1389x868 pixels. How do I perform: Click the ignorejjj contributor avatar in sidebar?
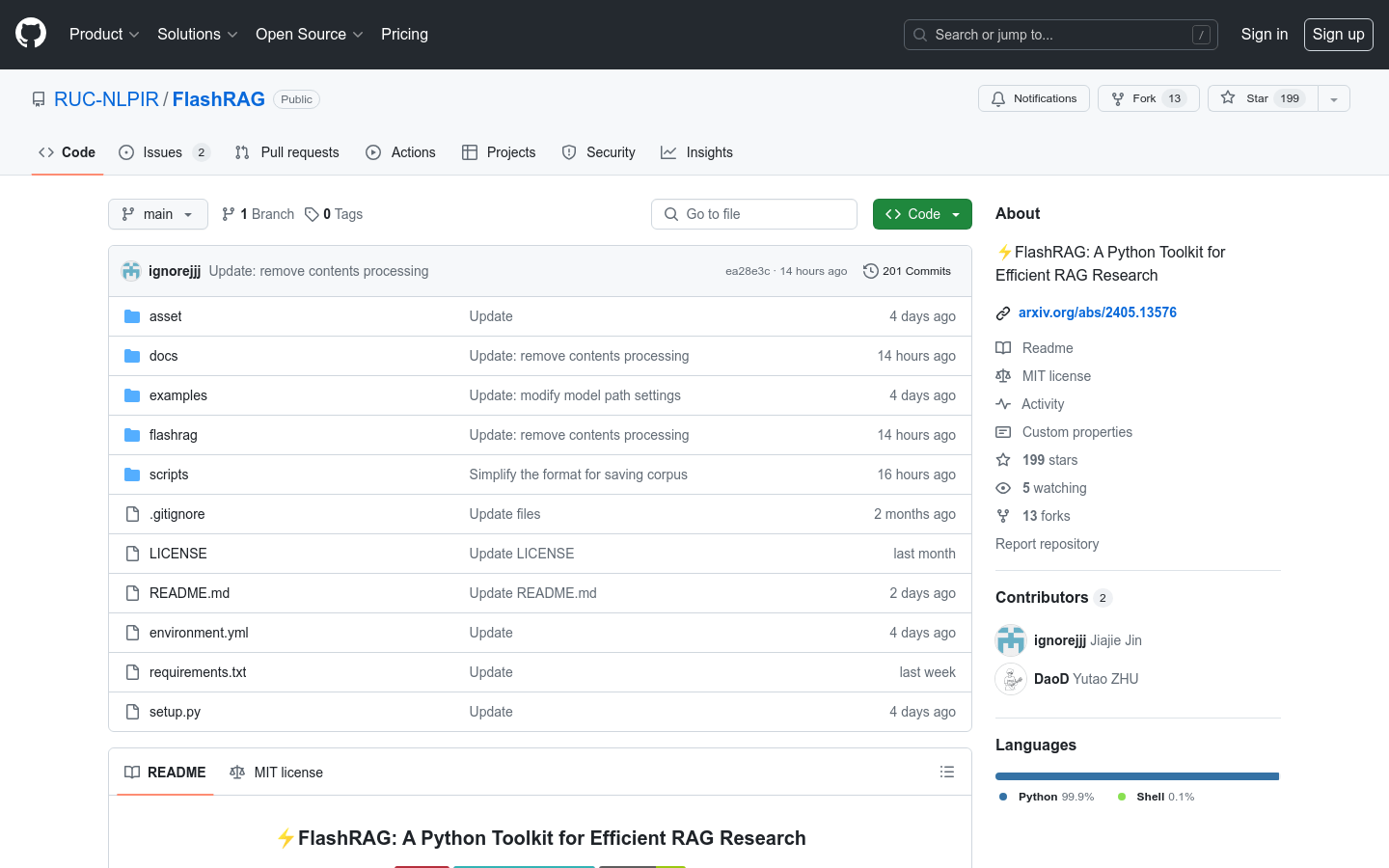(x=1011, y=640)
